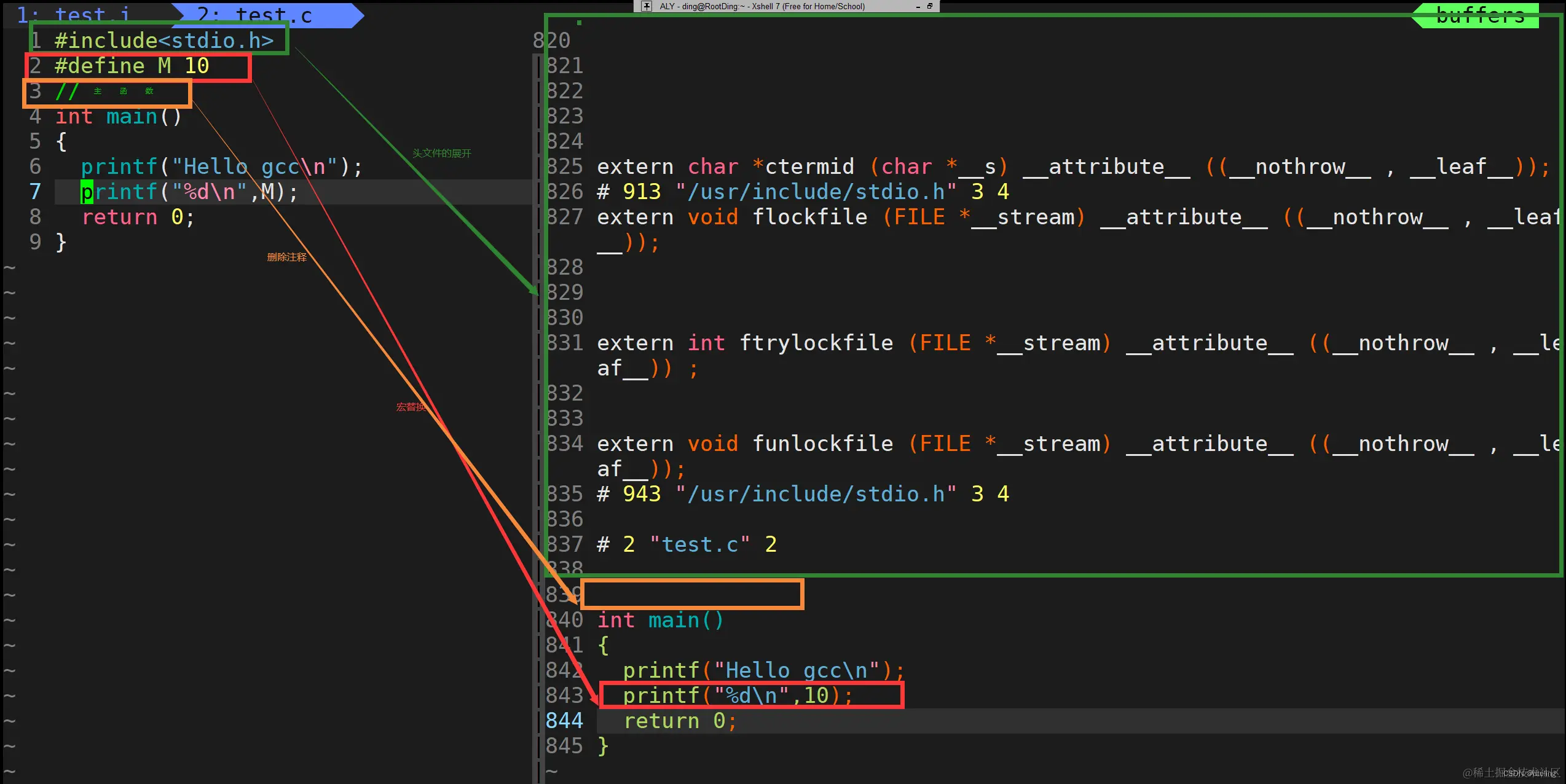Click the # 2 "test.c" 2 line marker
The height and width of the screenshot is (784, 1566).
coord(687,544)
